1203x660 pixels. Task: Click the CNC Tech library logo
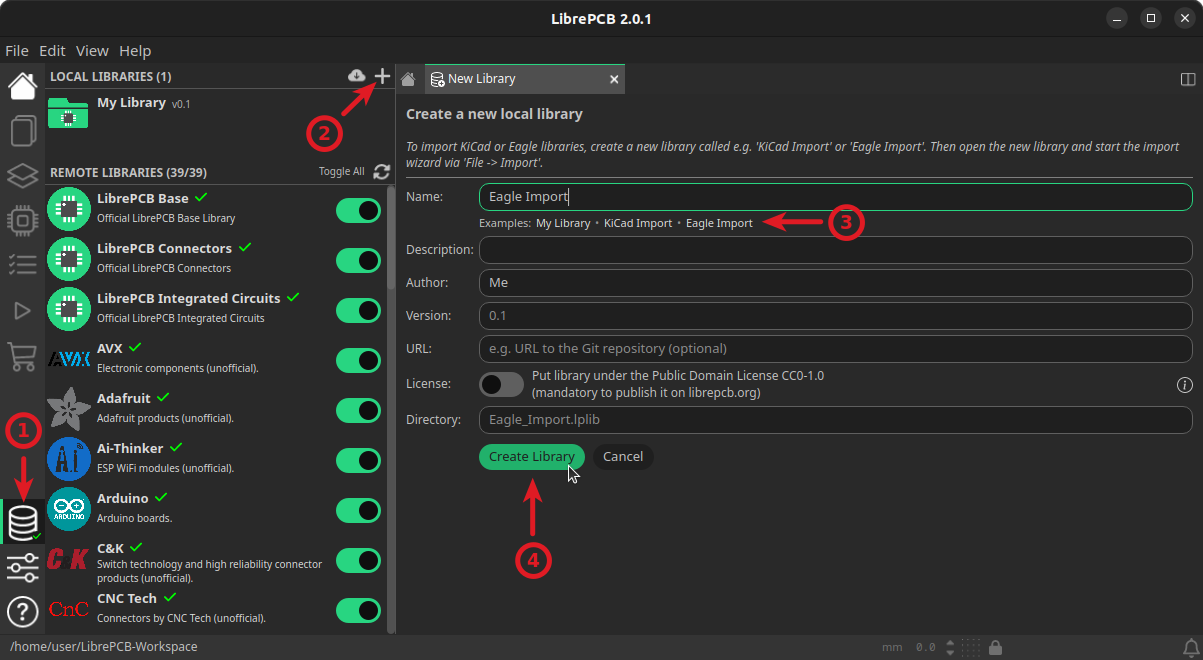click(x=68, y=609)
